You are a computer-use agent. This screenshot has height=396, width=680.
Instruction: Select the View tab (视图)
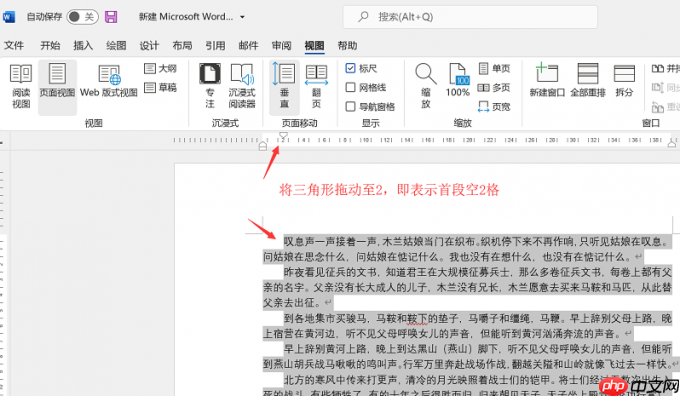tap(314, 46)
